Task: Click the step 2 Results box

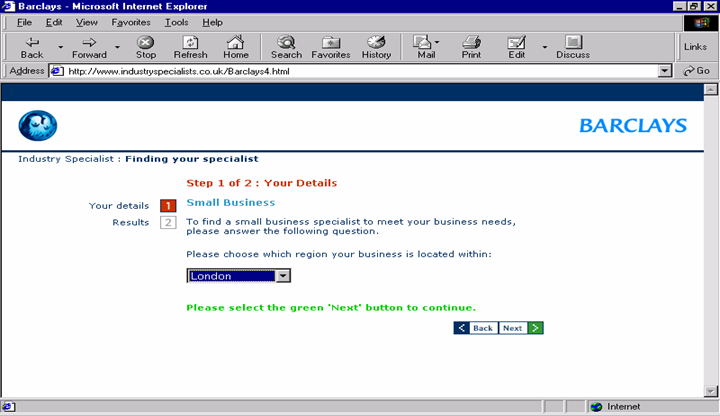Action: (168, 223)
